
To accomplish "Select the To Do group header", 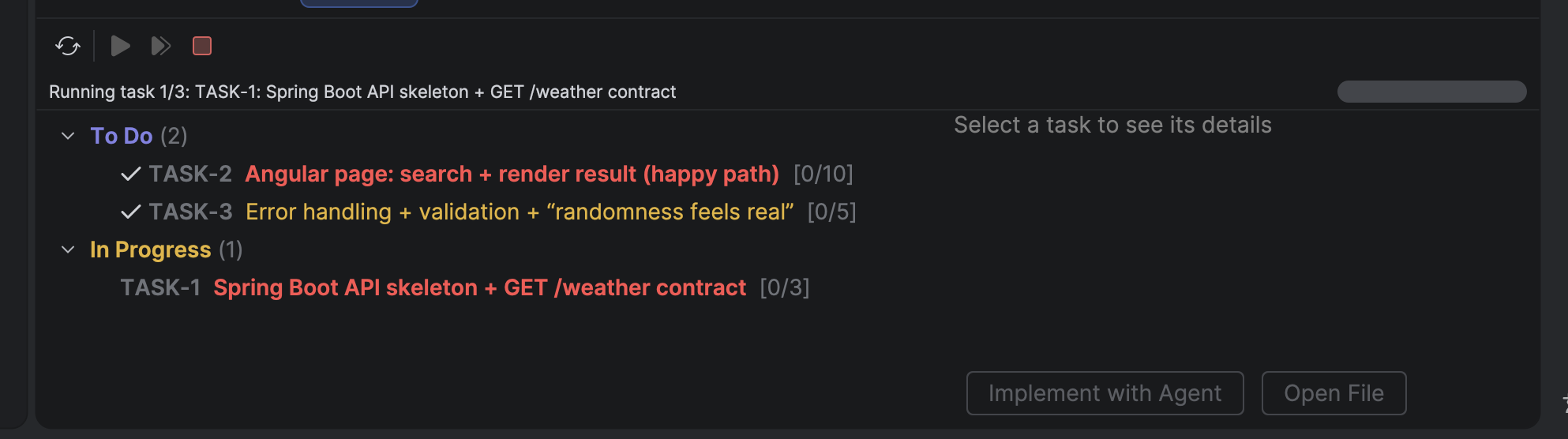I will click(139, 136).
